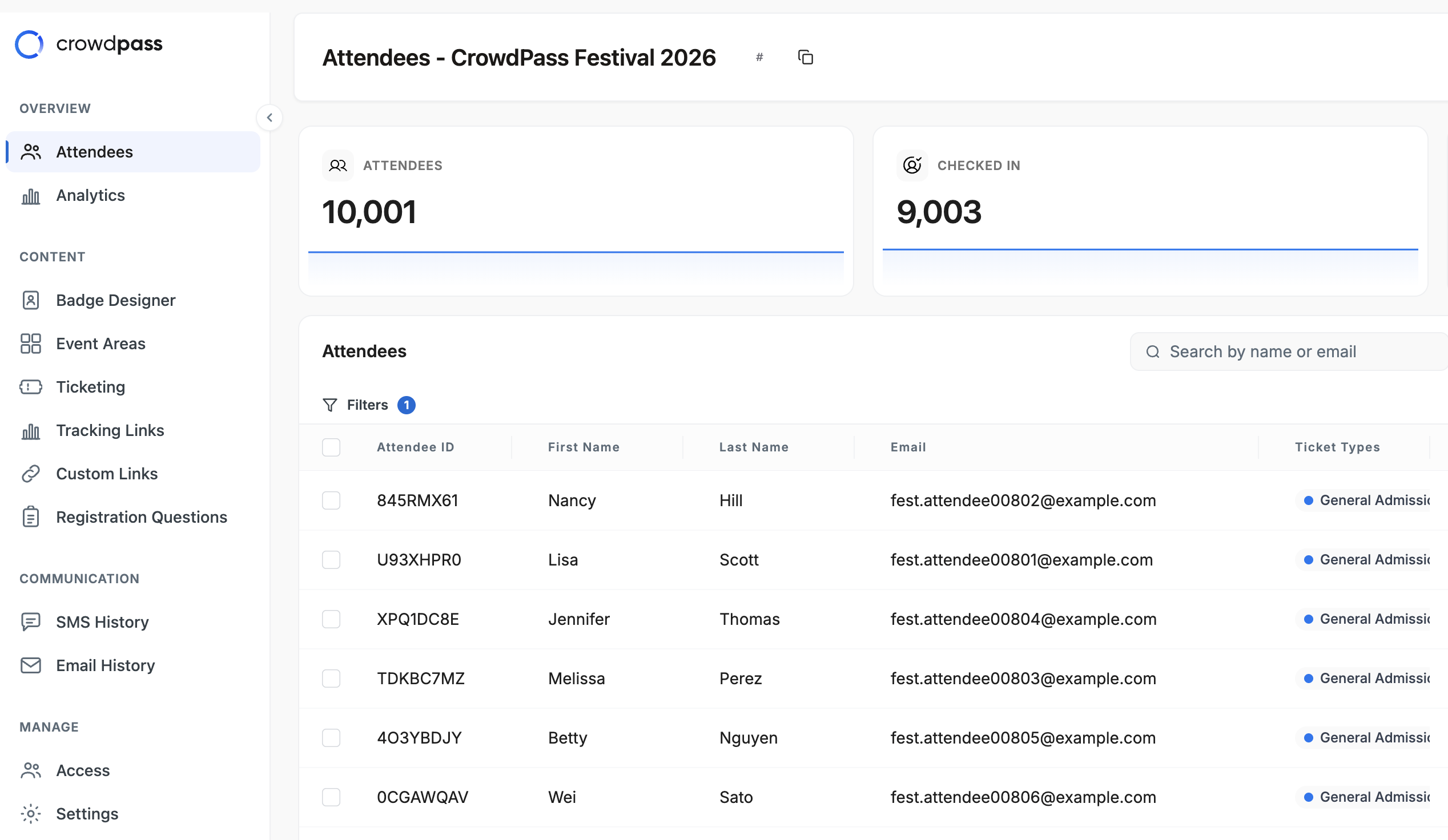Screen dimensions: 1448x840
Task: Click the Attendees stat card icon
Action: 338,165
